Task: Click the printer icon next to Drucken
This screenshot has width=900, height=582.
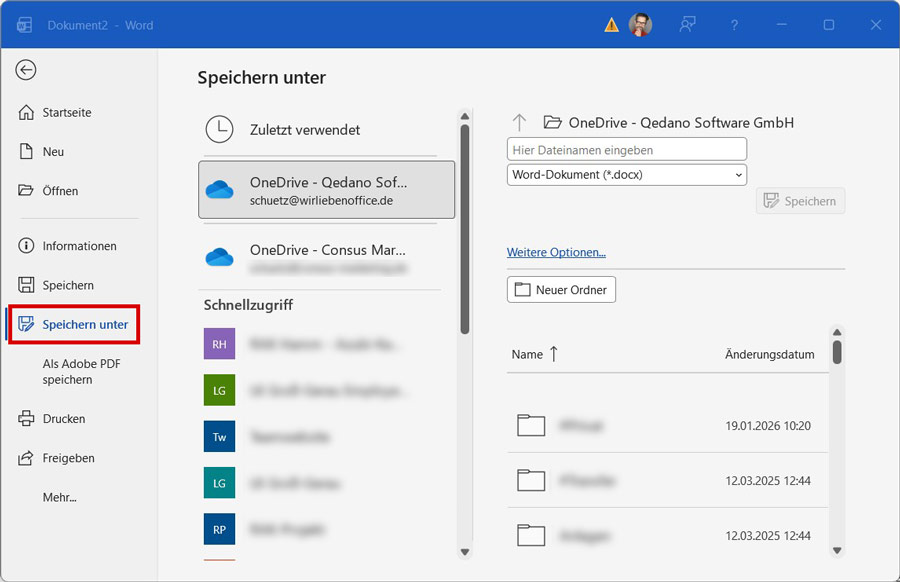Action: tap(26, 418)
